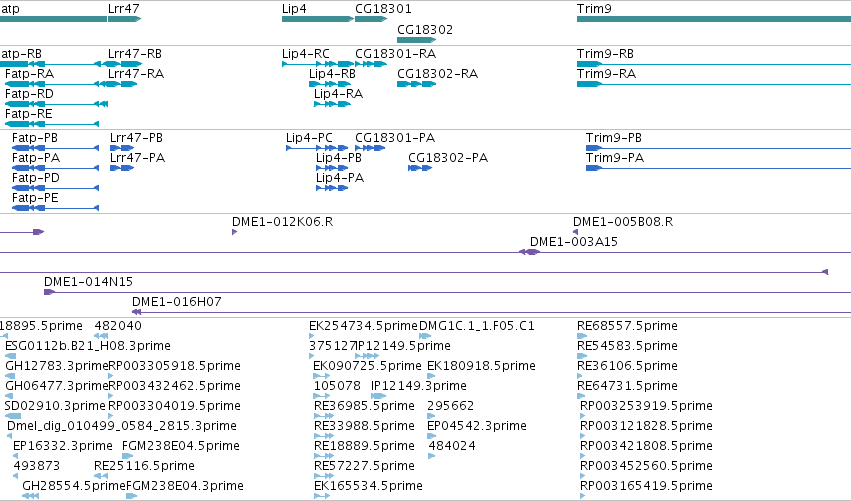Select the DME1-005B08.R marker
The width and height of the screenshot is (851, 501).
[x=575, y=232]
